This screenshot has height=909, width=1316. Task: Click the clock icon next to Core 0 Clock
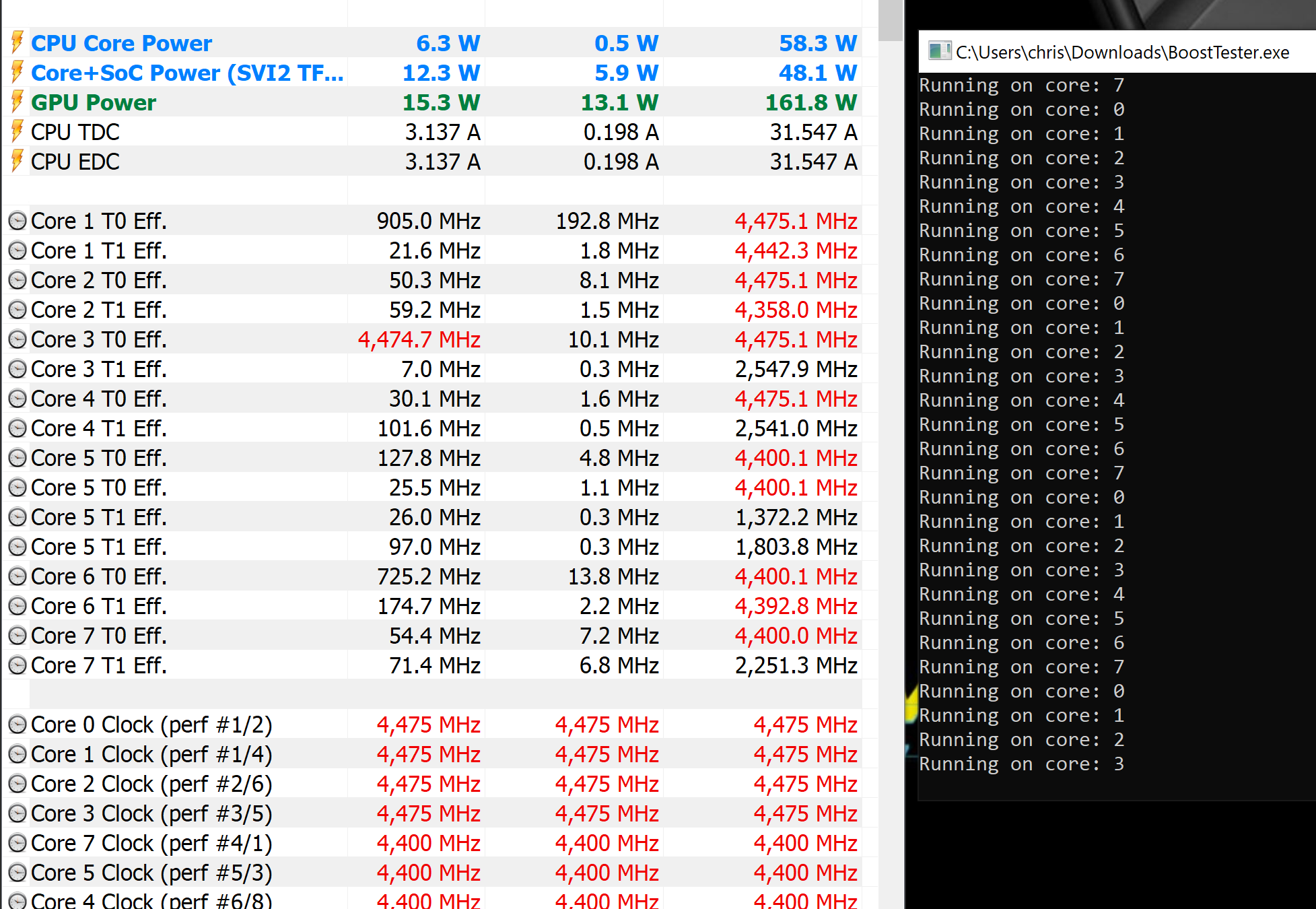point(18,725)
